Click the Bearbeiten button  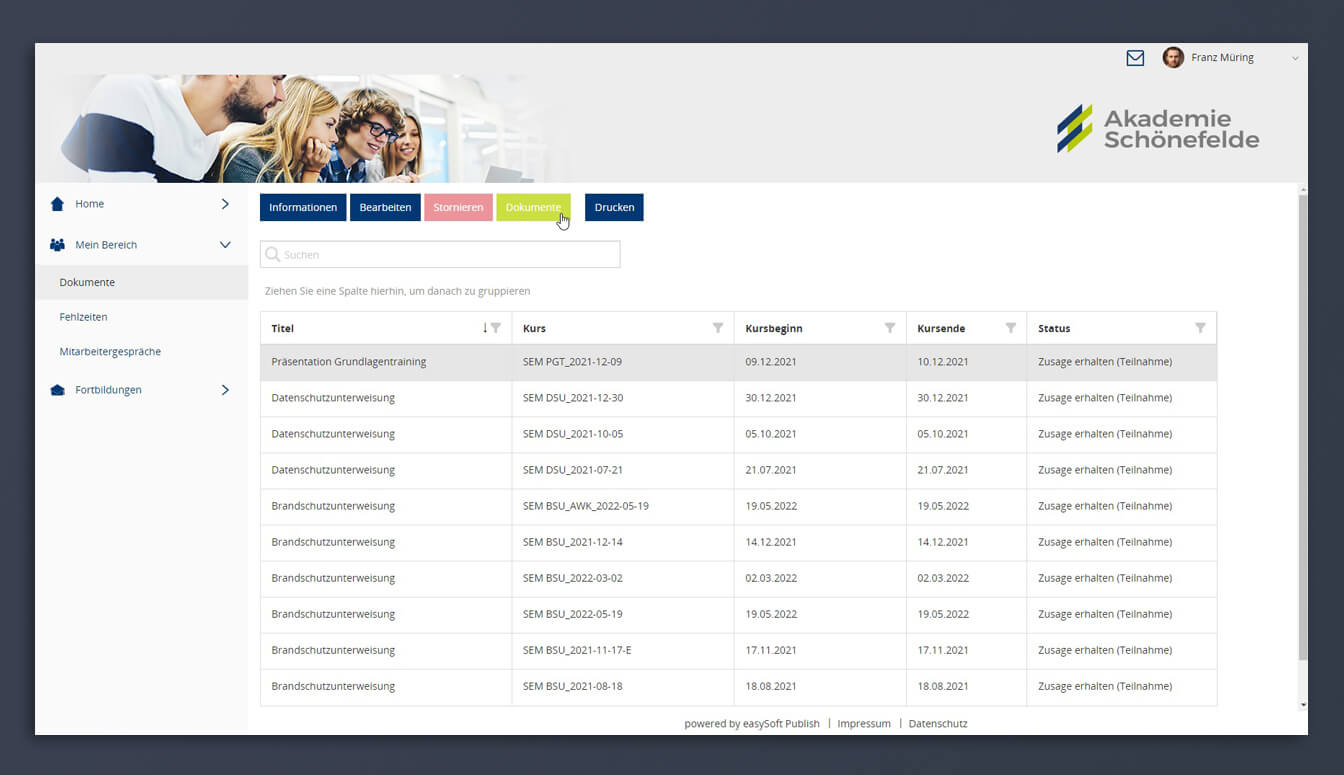coord(385,207)
